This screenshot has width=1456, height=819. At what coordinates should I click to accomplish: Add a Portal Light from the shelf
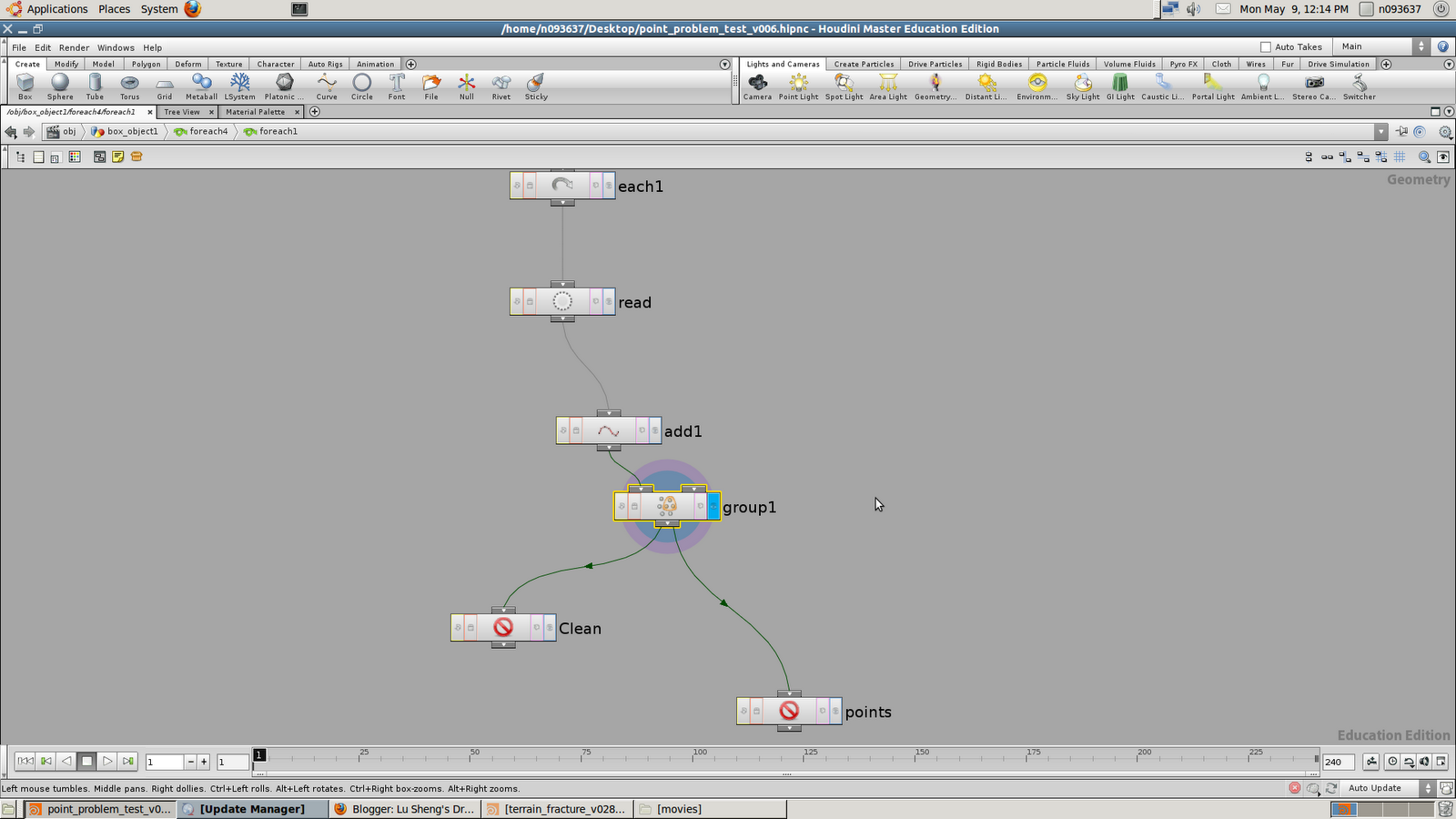click(x=1213, y=86)
